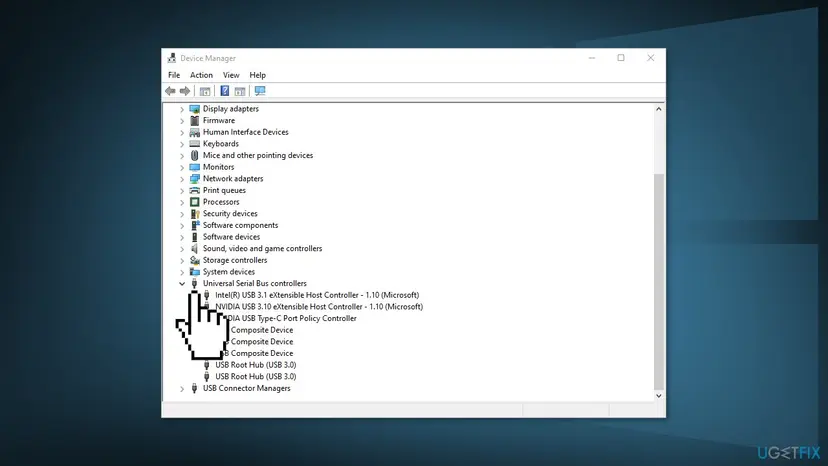828x466 pixels.
Task: Expand the USB Connector Managers node
Action: (182, 388)
